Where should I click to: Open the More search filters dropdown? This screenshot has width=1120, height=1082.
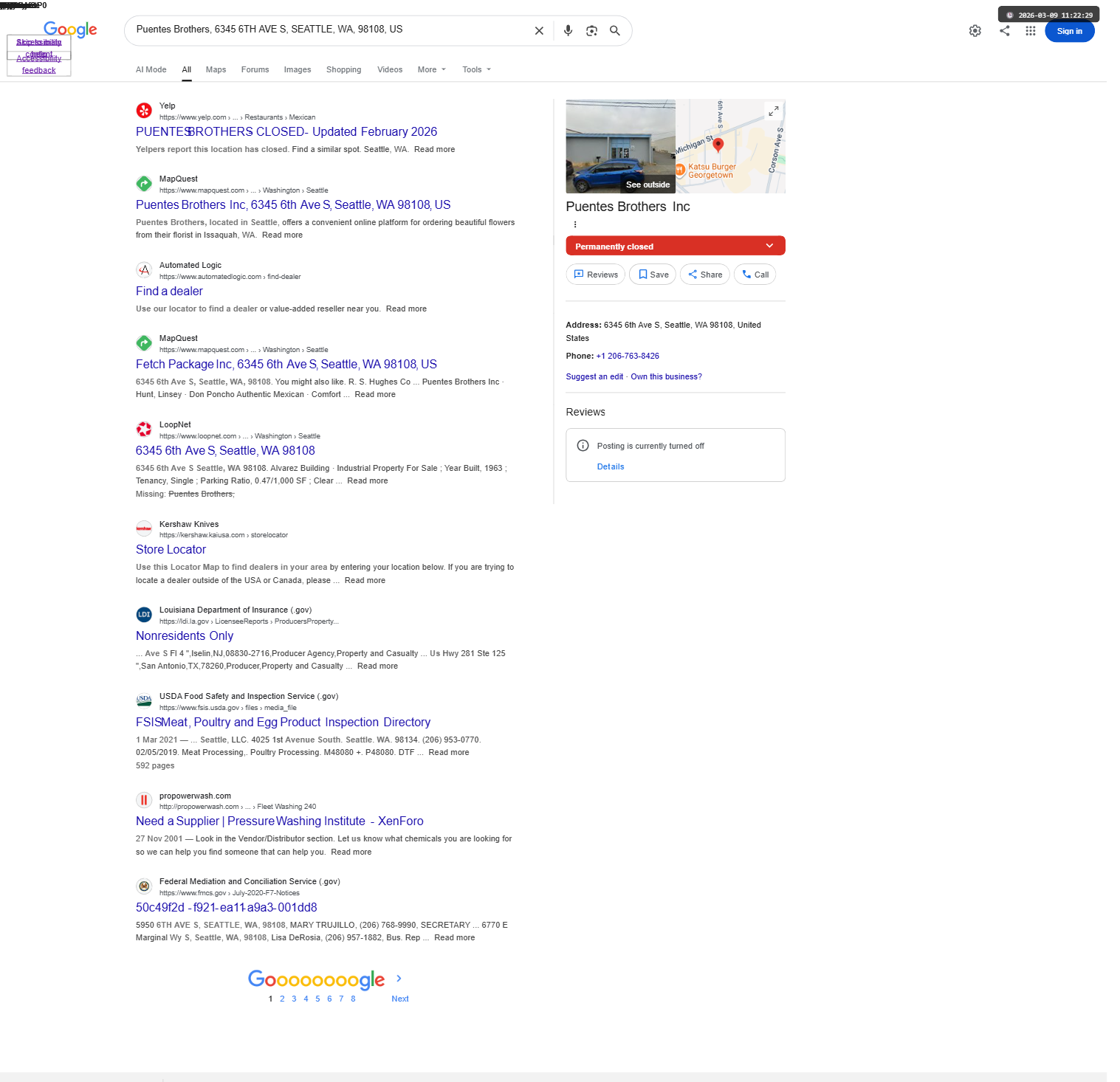pyautogui.click(x=432, y=69)
